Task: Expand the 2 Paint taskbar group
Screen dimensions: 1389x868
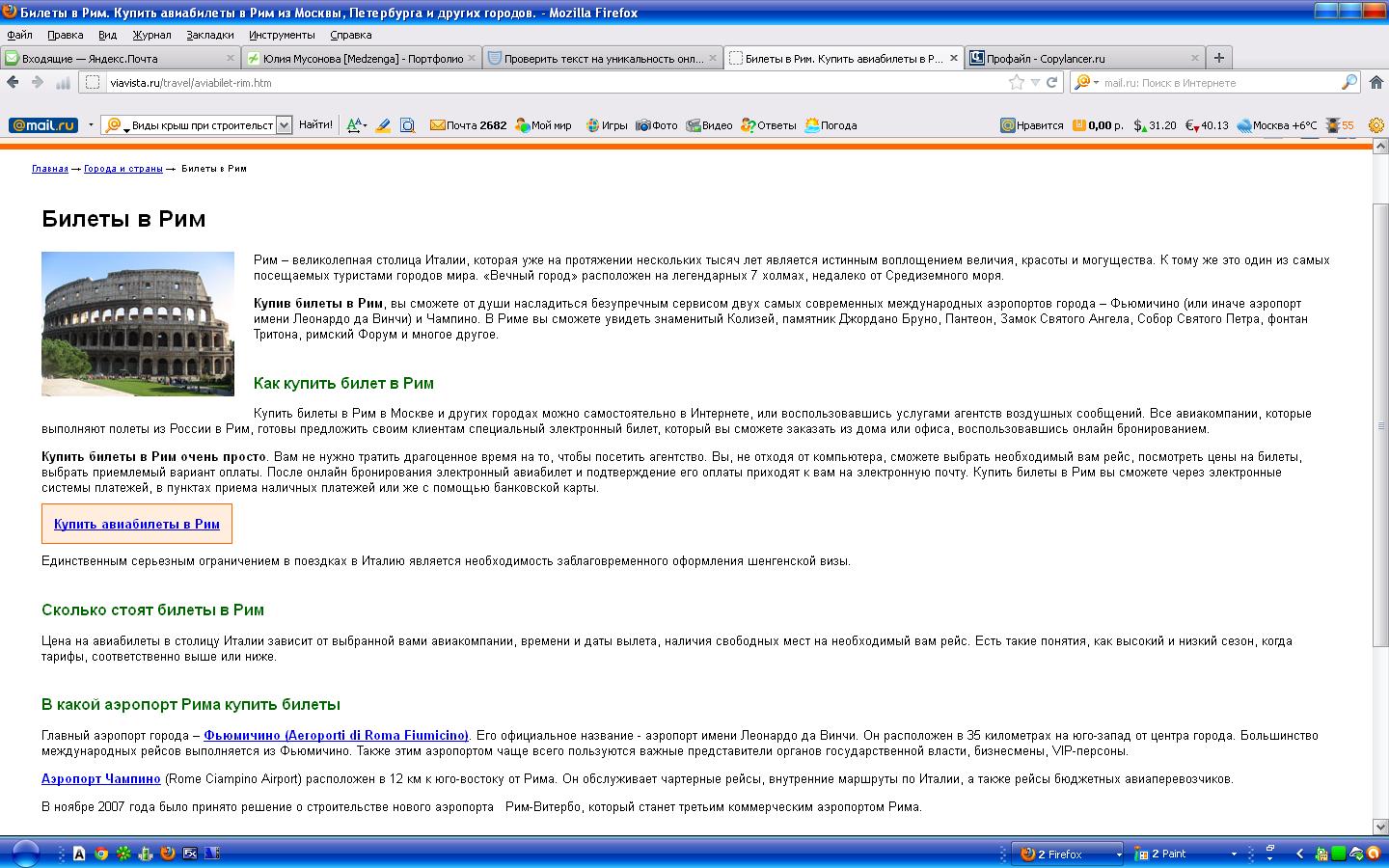Action: coord(1233,854)
